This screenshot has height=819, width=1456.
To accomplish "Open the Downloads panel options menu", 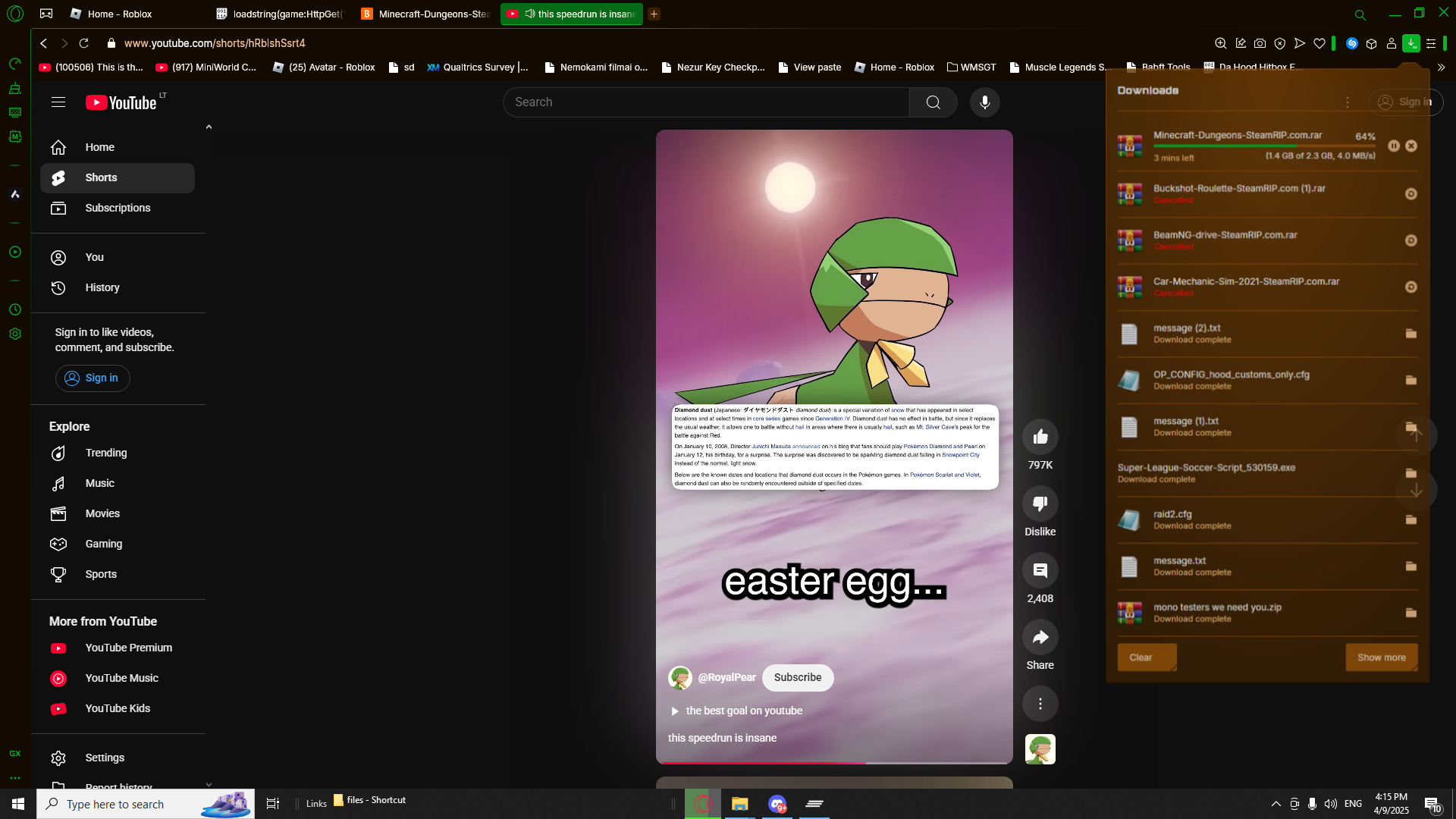I will point(1347,102).
